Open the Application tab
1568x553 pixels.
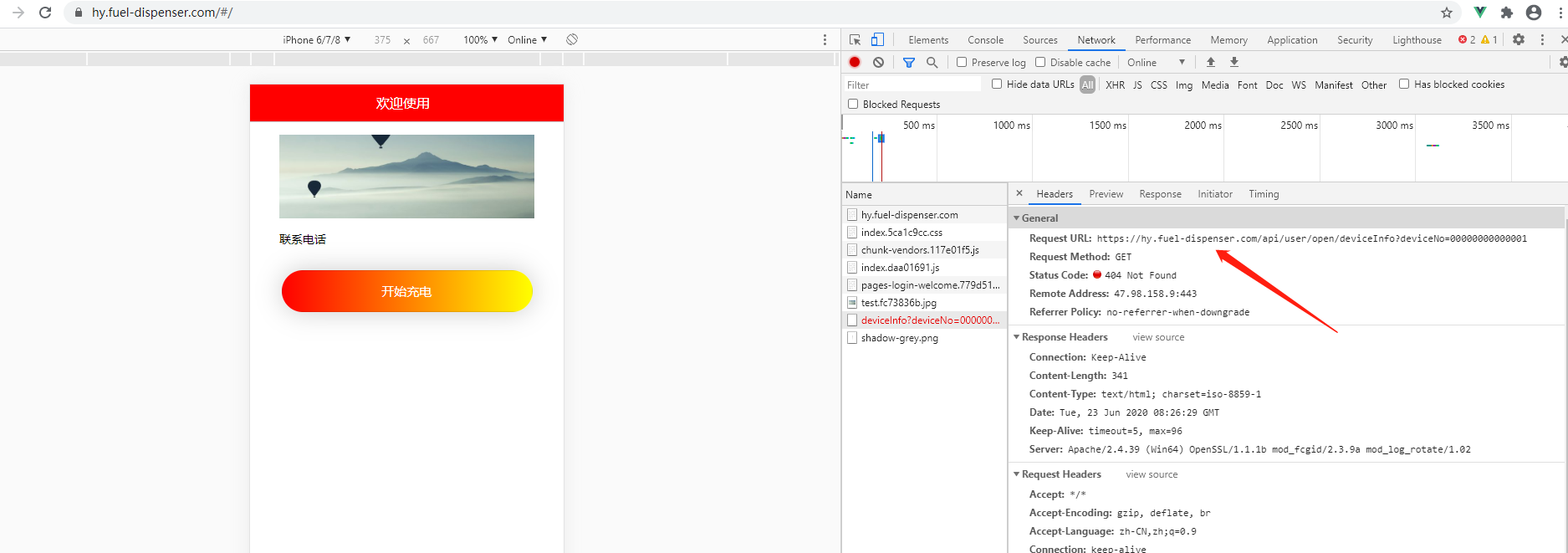pos(1292,39)
